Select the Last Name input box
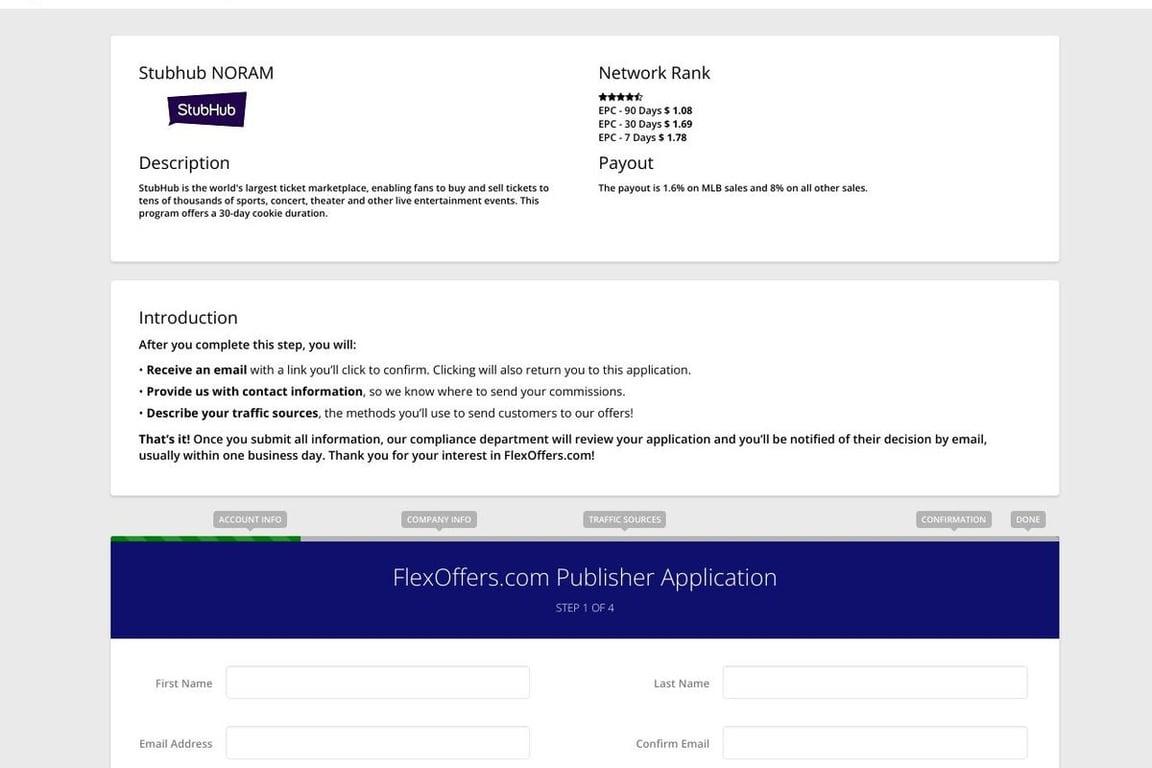 875,682
